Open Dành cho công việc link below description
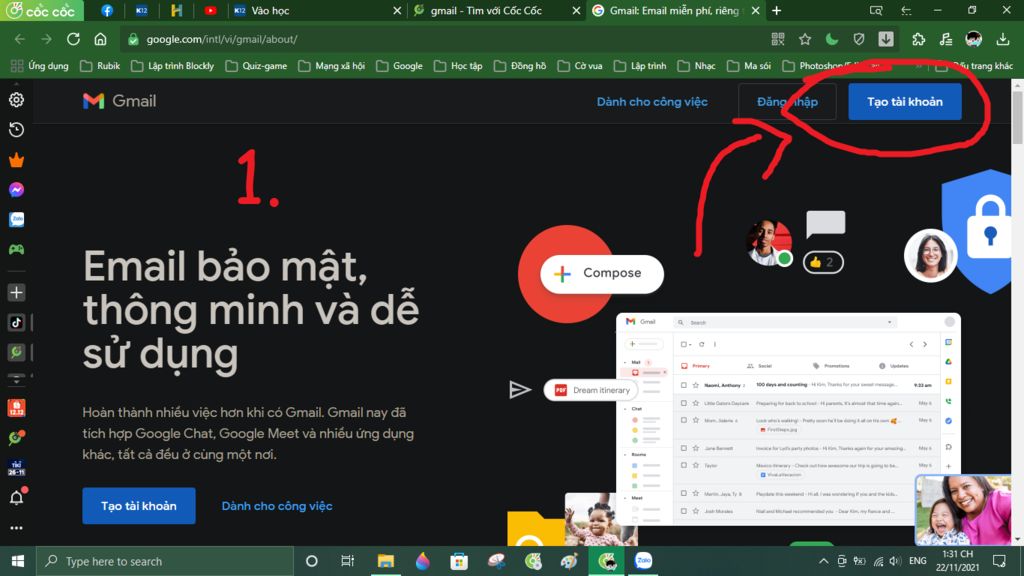 point(277,506)
